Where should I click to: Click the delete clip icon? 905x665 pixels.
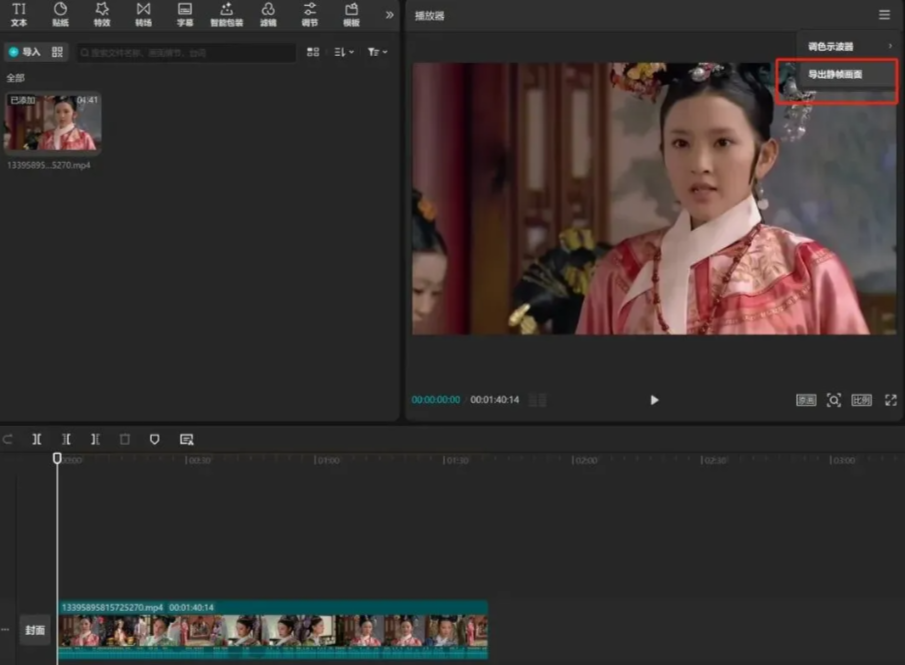tap(125, 439)
